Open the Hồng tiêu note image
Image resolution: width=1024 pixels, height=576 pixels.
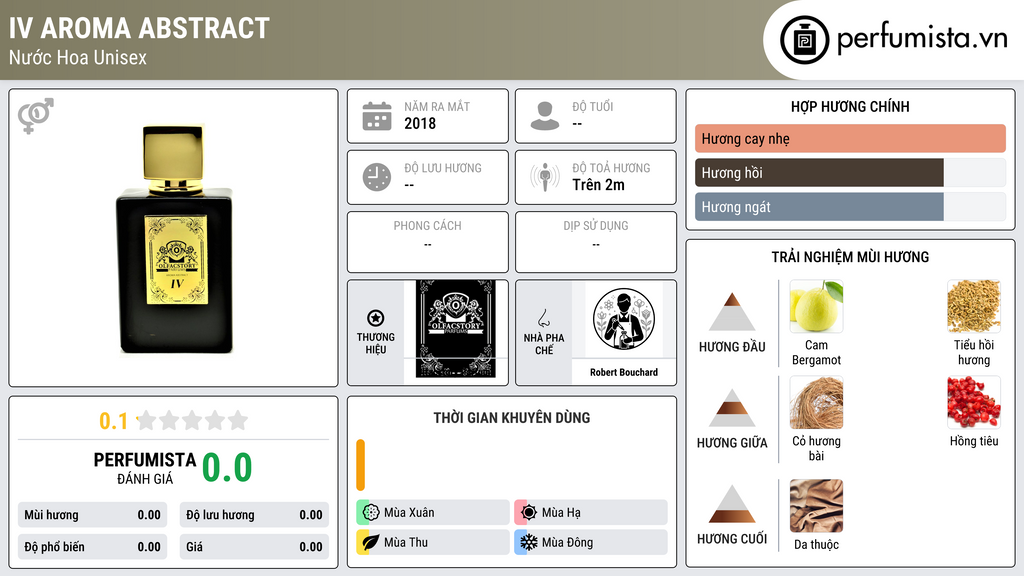click(x=974, y=402)
